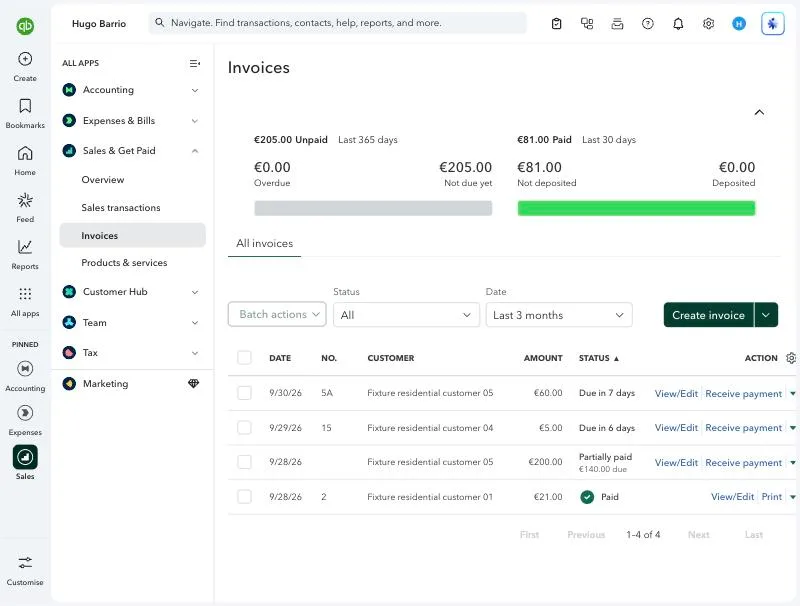Check the invoice 2 row checkbox

click(x=244, y=496)
